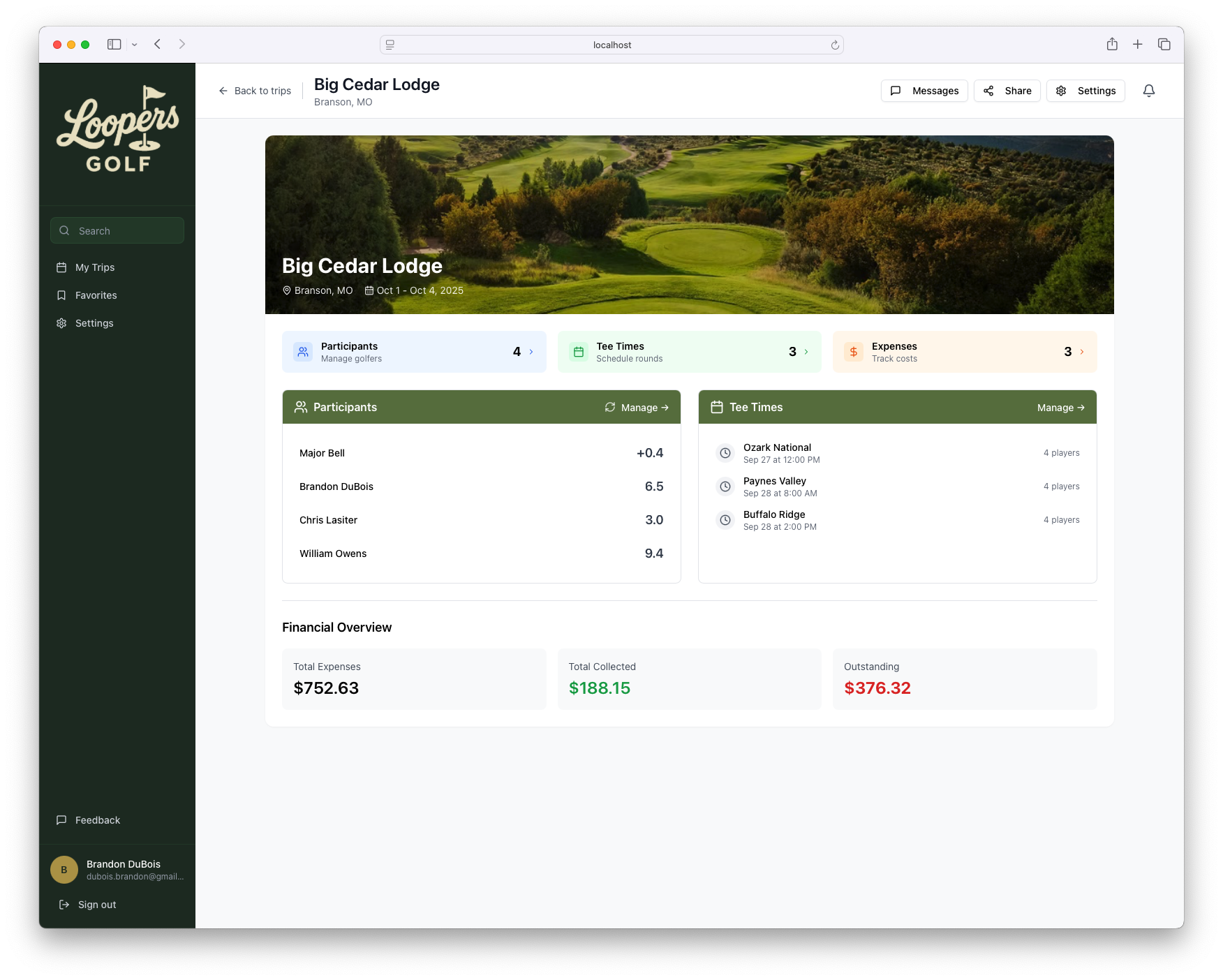
Task: Click Manage link in Tee Times panel
Action: pos(1060,408)
